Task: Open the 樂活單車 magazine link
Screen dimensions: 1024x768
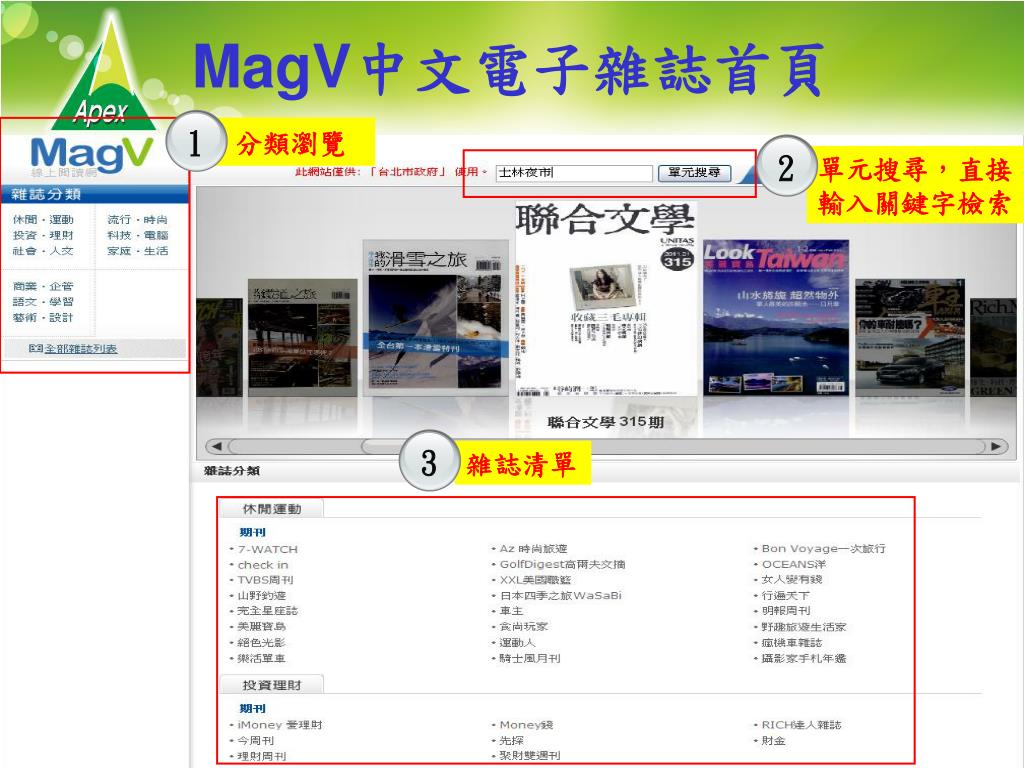Action: click(x=261, y=658)
